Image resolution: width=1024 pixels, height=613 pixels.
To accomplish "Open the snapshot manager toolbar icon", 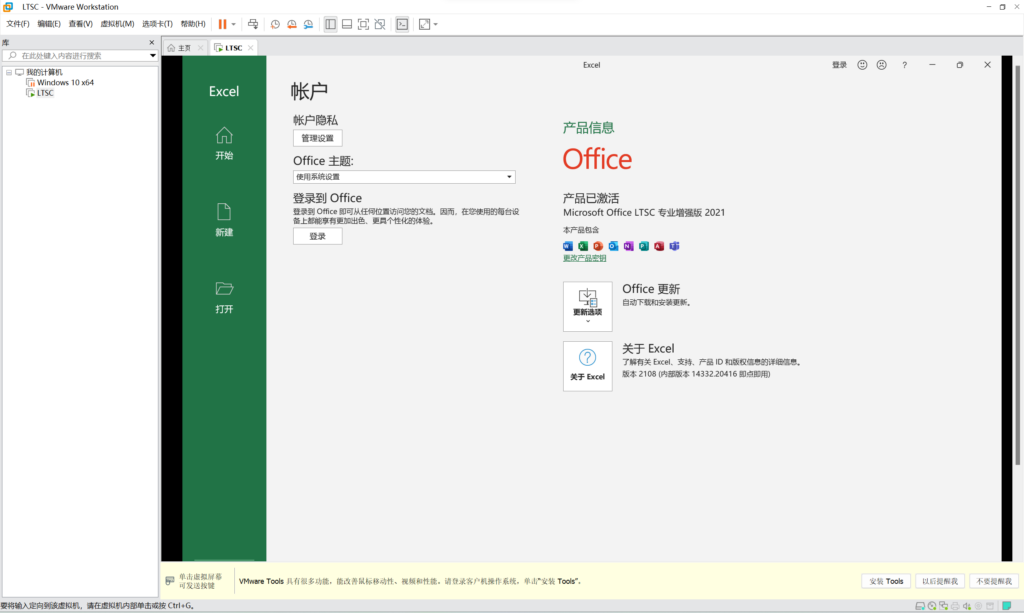I will tap(308, 24).
